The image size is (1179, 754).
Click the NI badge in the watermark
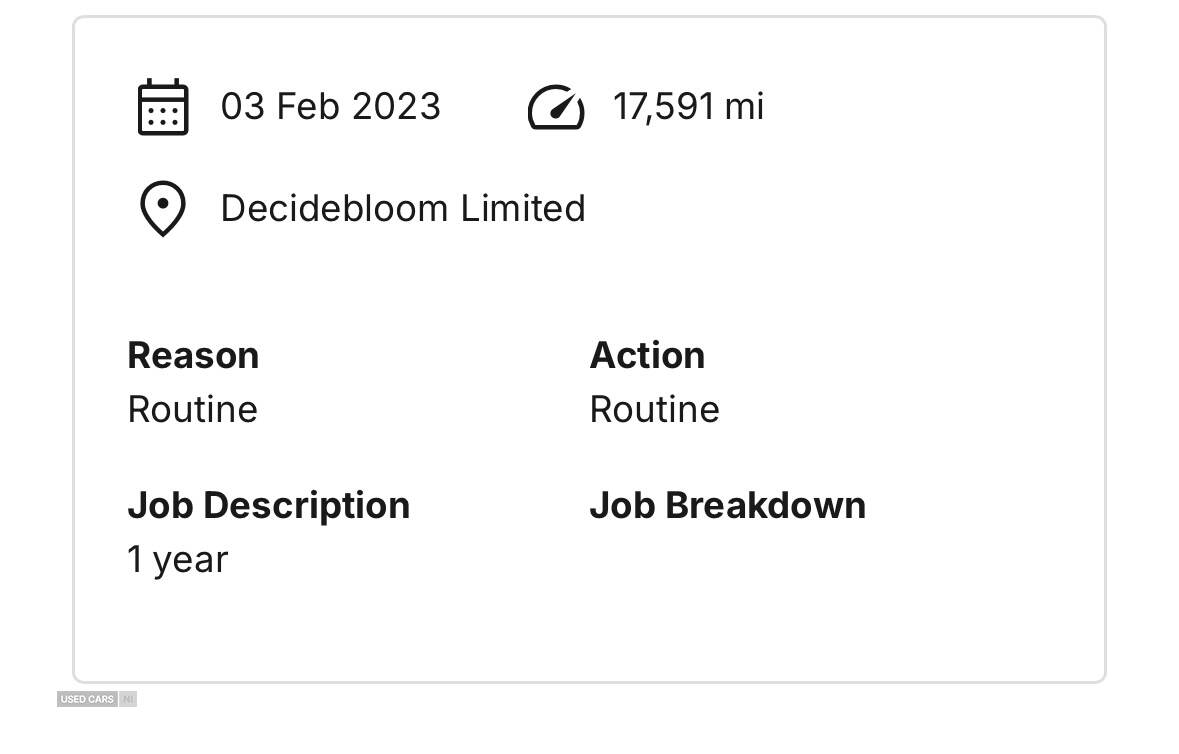128,699
